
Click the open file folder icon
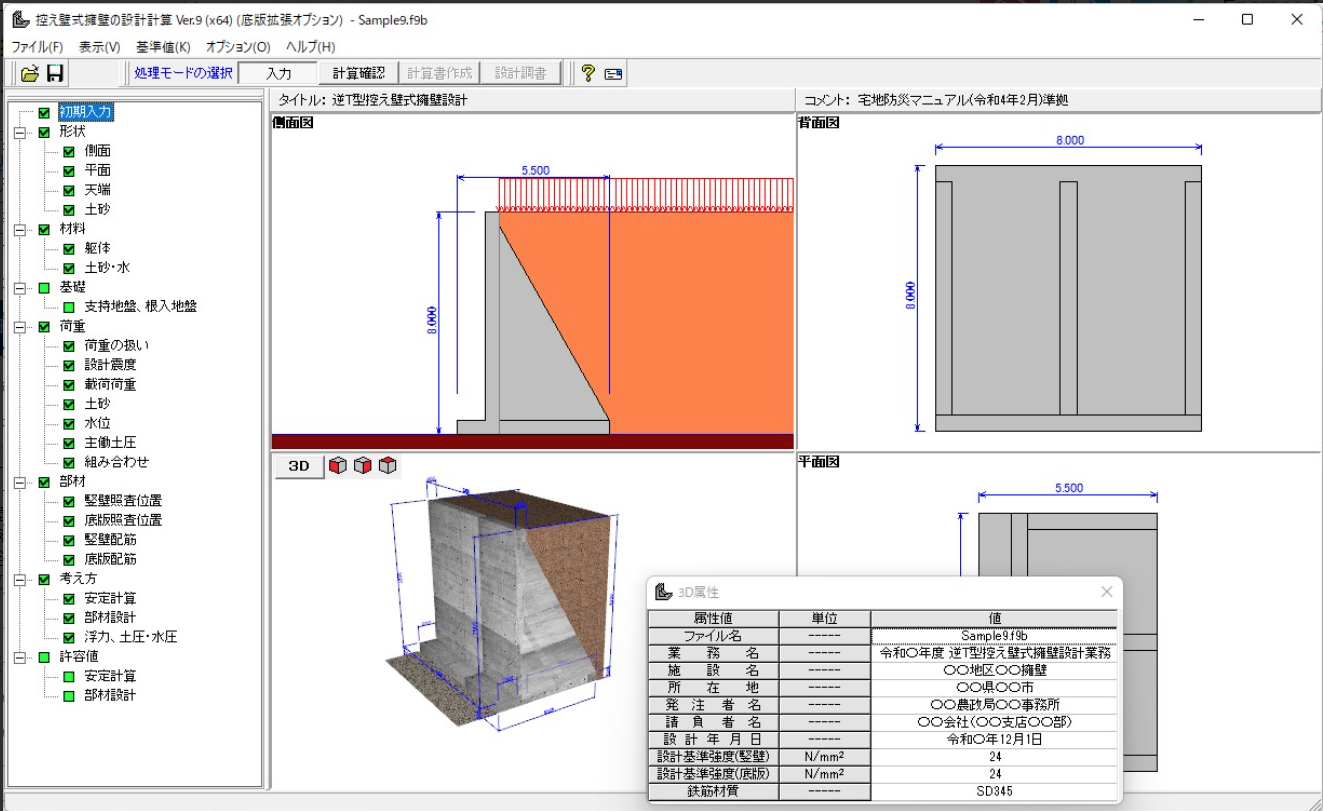pos(30,73)
